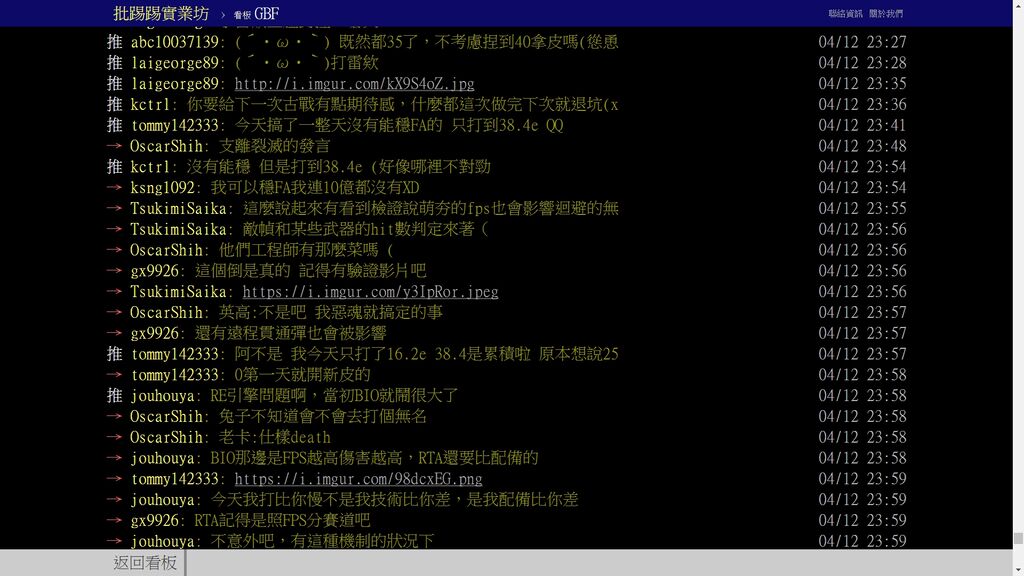Open the 批踢踢實業坊 home link
Image resolution: width=1024 pixels, height=576 pixels.
tap(161, 13)
